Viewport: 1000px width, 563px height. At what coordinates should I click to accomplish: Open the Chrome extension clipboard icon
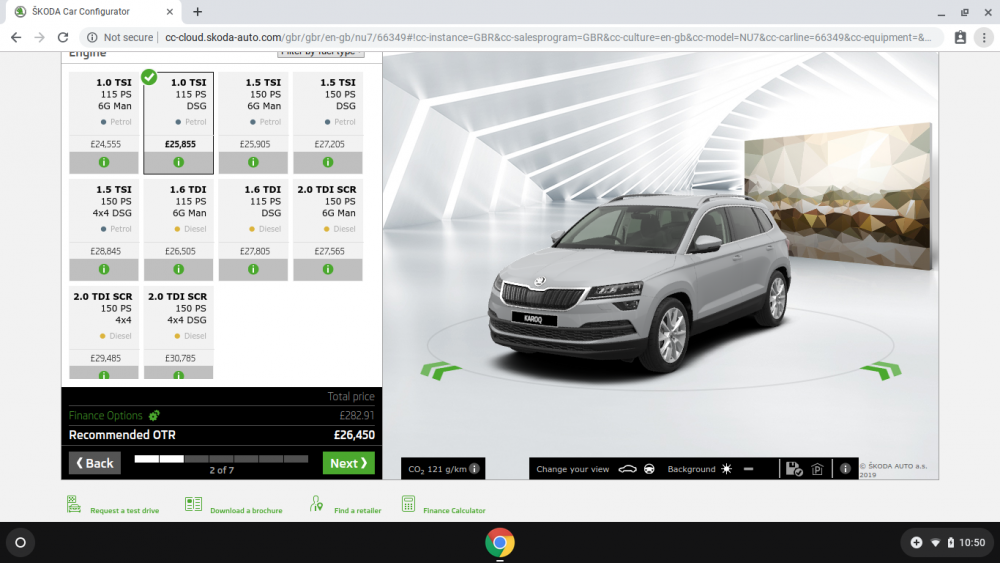point(960,38)
